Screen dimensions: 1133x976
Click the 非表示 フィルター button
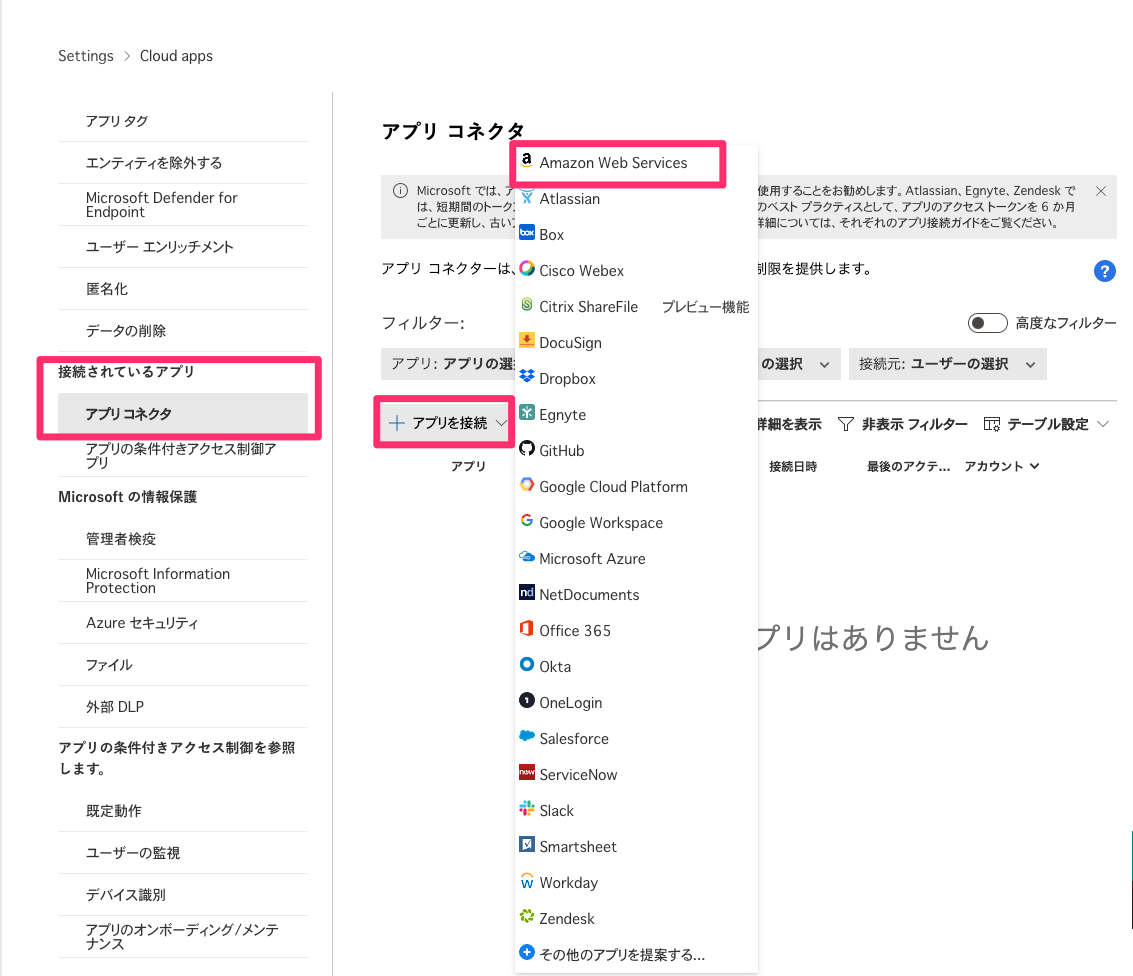[x=902, y=424]
